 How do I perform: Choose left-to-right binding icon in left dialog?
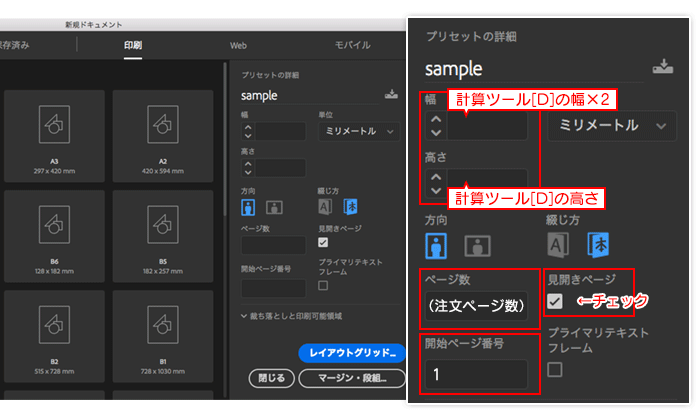click(325, 207)
